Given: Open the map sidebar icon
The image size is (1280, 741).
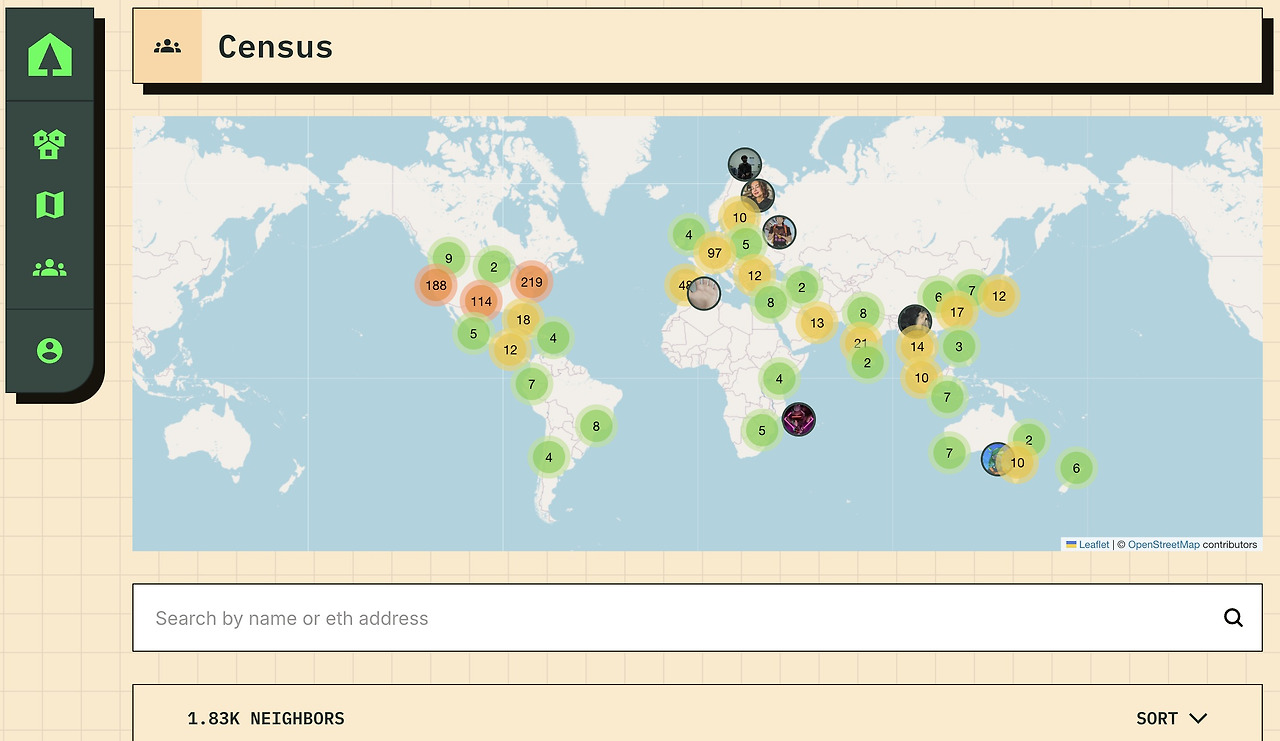Looking at the screenshot, I should pyautogui.click(x=49, y=205).
